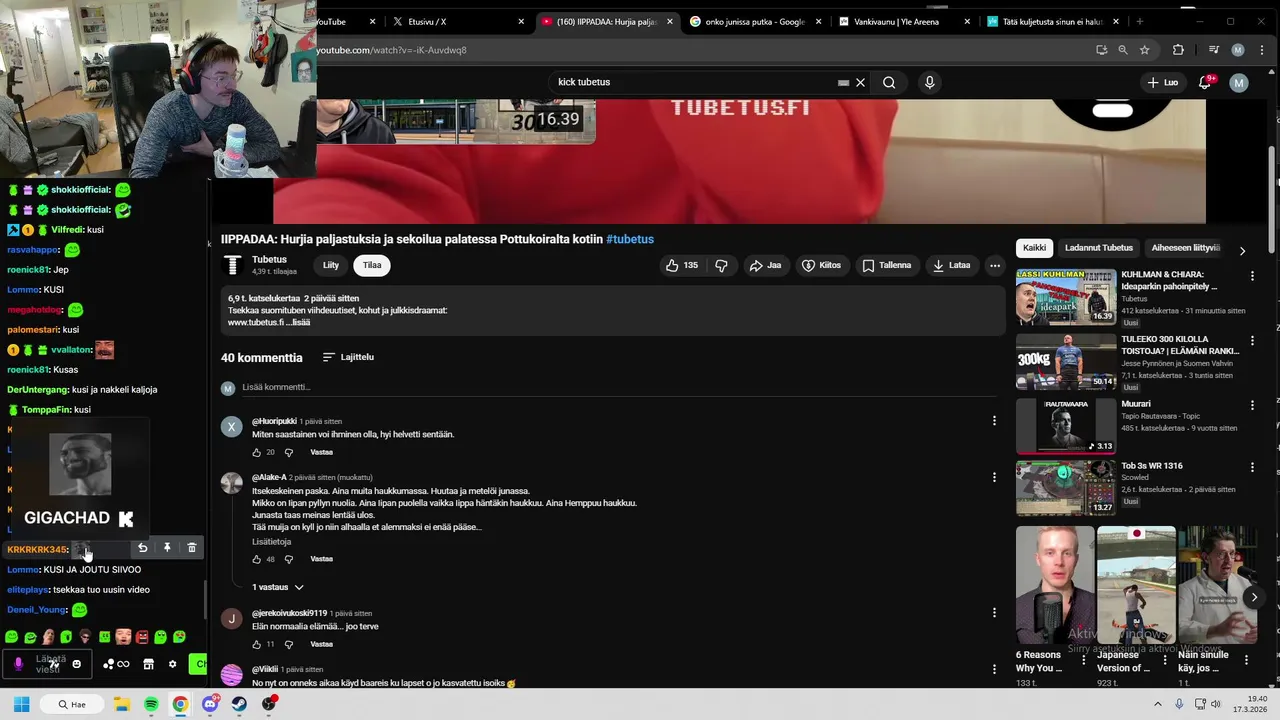1280x720 pixels.
Task: Open a new browser tab
Action: pos(1139,21)
